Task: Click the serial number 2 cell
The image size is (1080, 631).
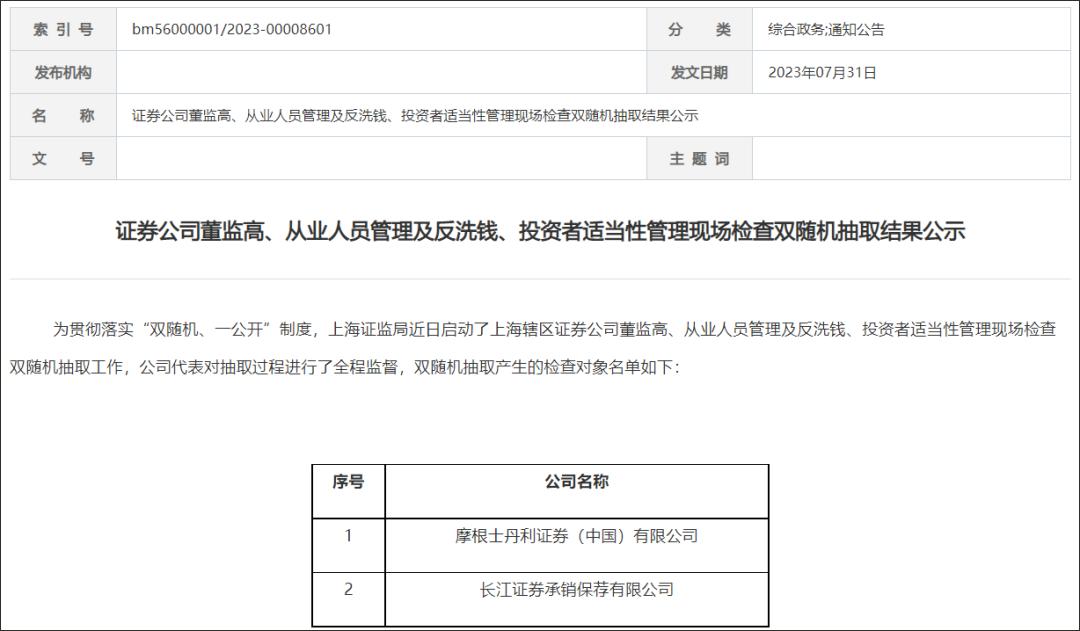Action: 349,599
